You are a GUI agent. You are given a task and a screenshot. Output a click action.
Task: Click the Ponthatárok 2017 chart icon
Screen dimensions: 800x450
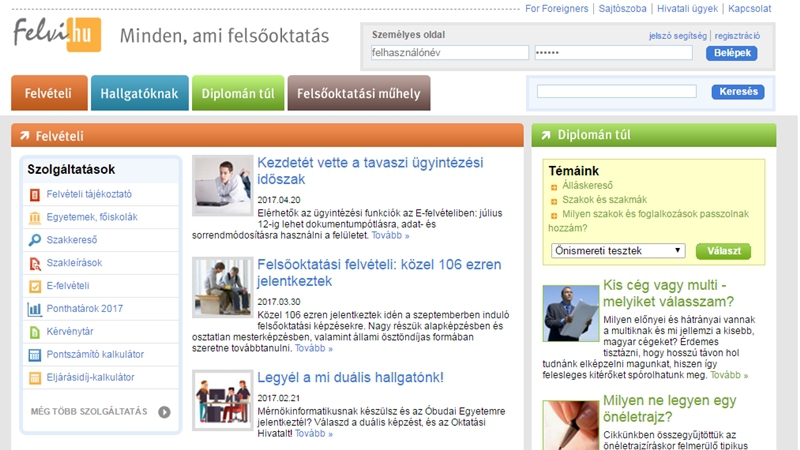click(x=35, y=310)
